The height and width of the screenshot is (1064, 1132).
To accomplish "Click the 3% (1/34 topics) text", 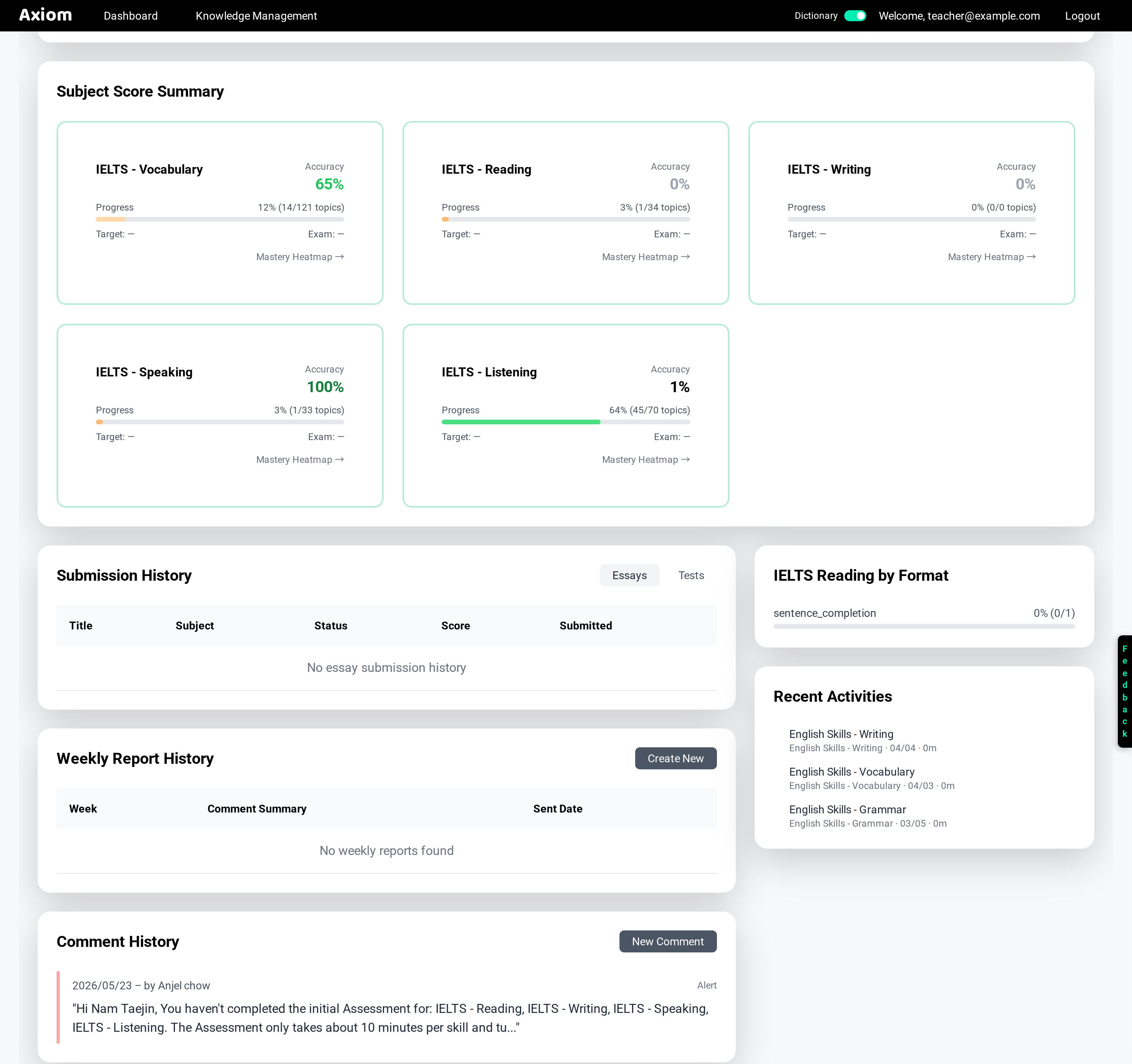I will coord(655,207).
